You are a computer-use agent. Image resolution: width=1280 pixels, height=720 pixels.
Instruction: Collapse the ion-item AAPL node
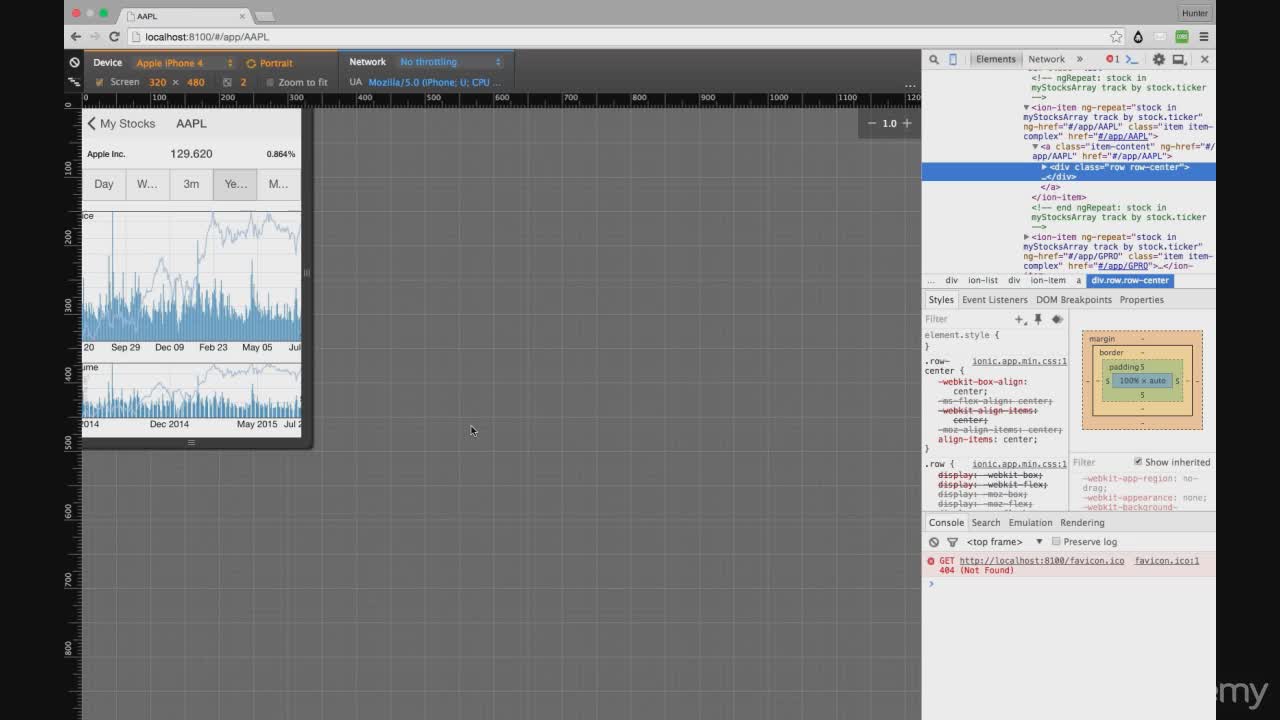[1026, 107]
